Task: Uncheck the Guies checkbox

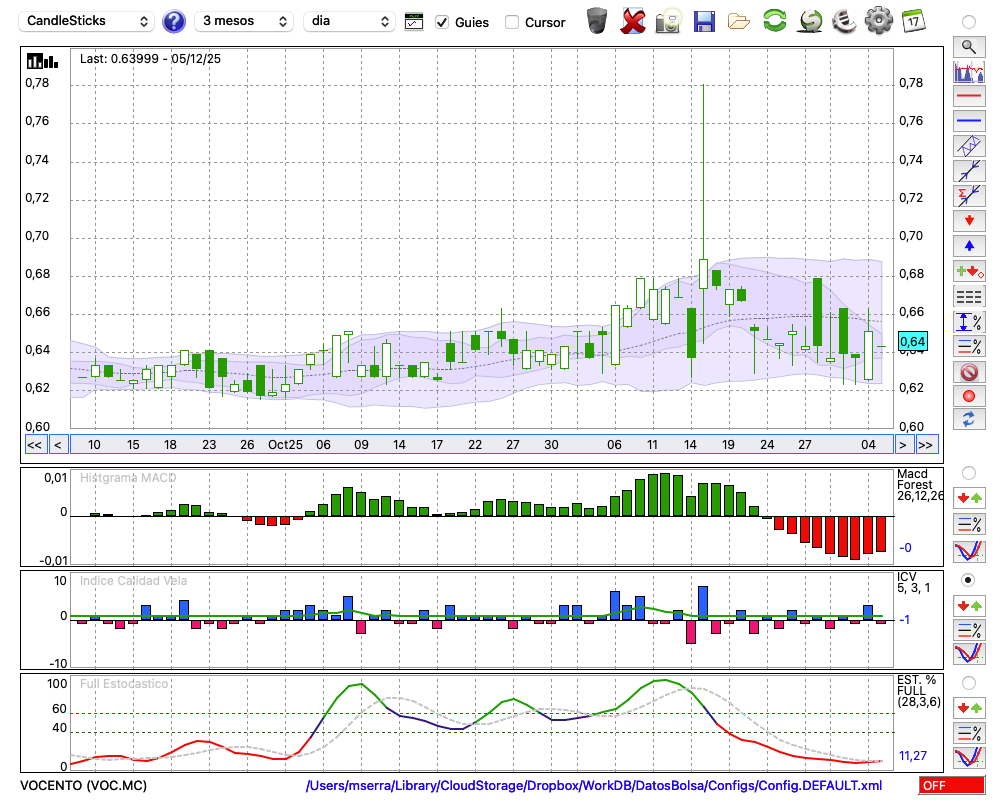Action: 442,22
